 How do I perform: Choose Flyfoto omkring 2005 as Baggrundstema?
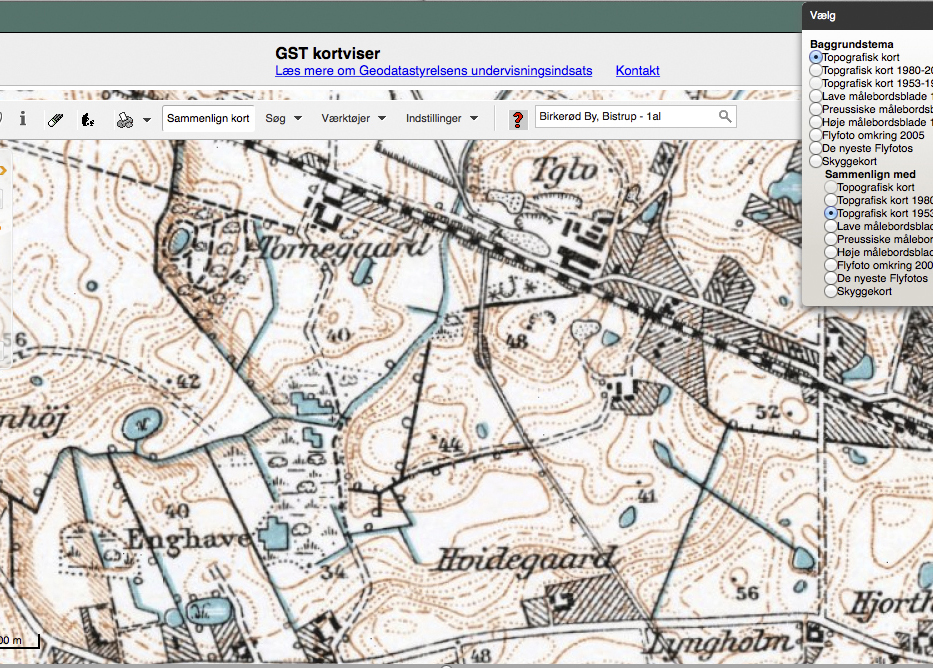point(816,135)
